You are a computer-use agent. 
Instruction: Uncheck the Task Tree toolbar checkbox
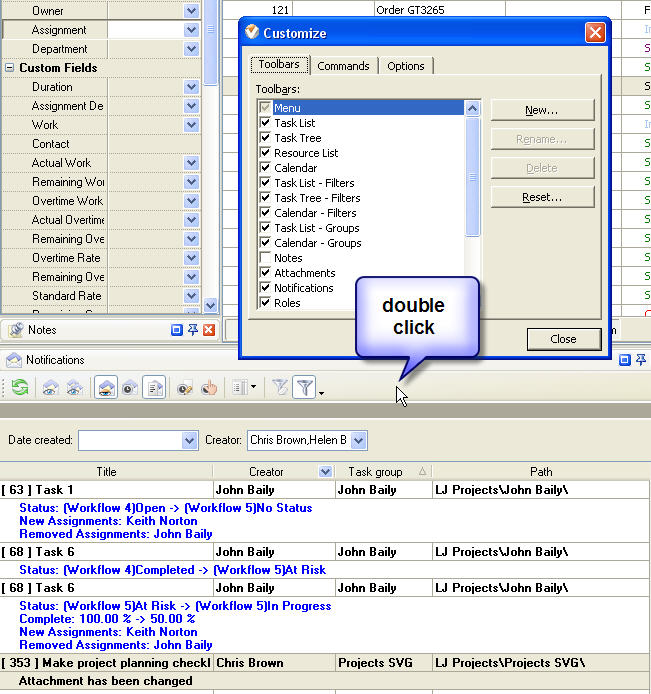[266, 138]
